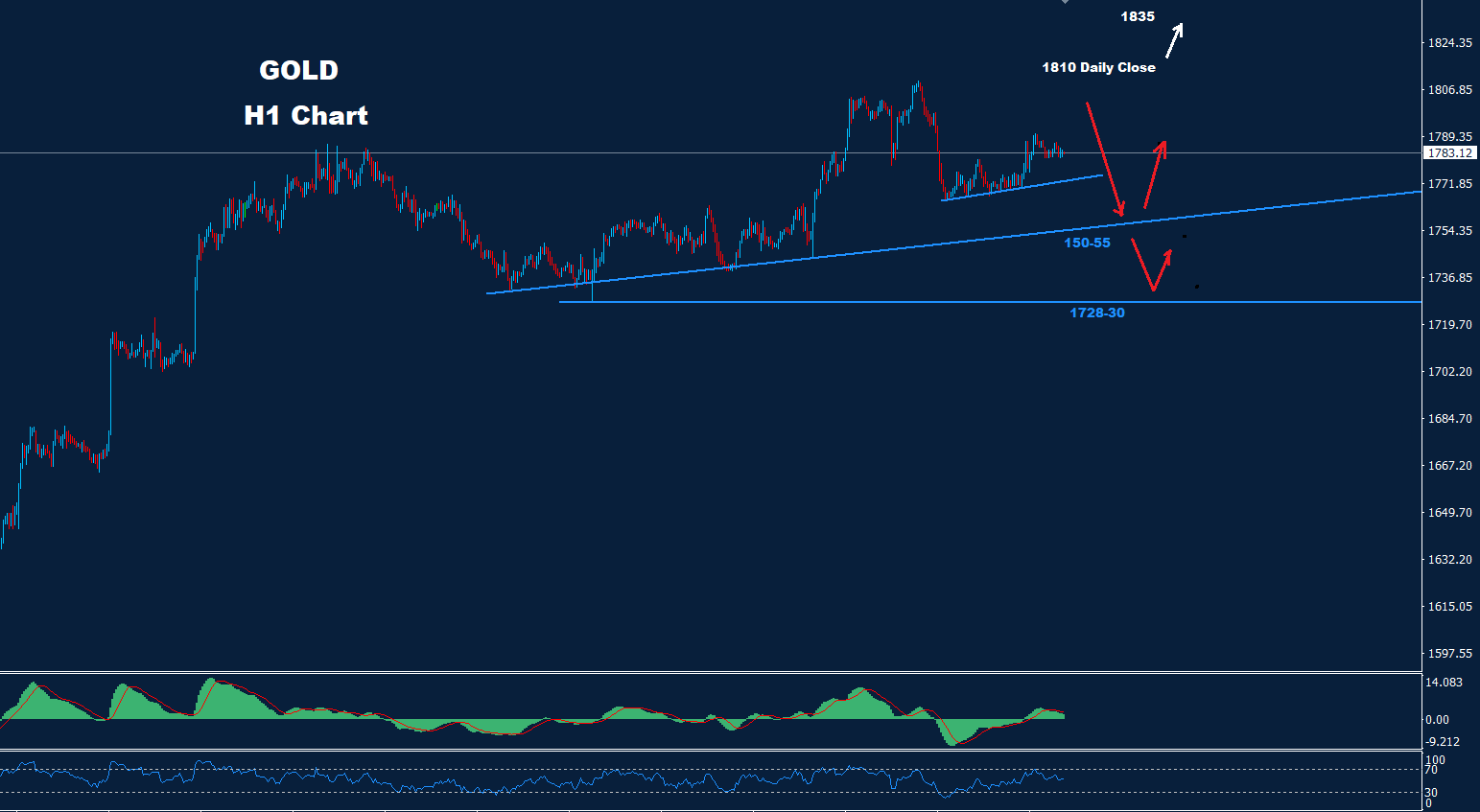Image resolution: width=1480 pixels, height=812 pixels.
Task: Select the 14.083 MACD scale value
Action: pos(1444,683)
